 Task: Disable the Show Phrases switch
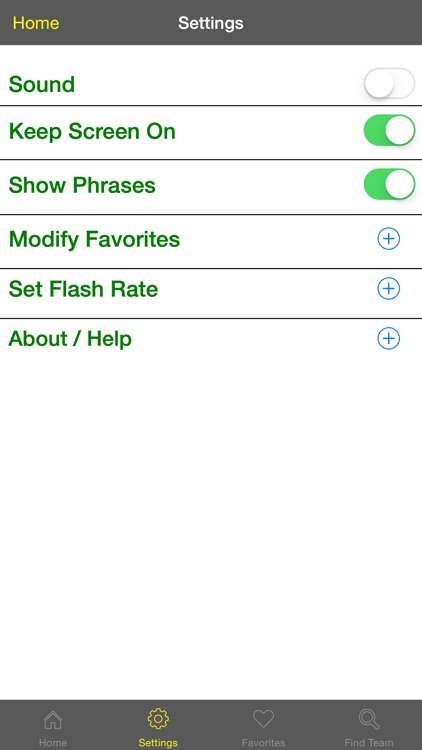pyautogui.click(x=389, y=184)
